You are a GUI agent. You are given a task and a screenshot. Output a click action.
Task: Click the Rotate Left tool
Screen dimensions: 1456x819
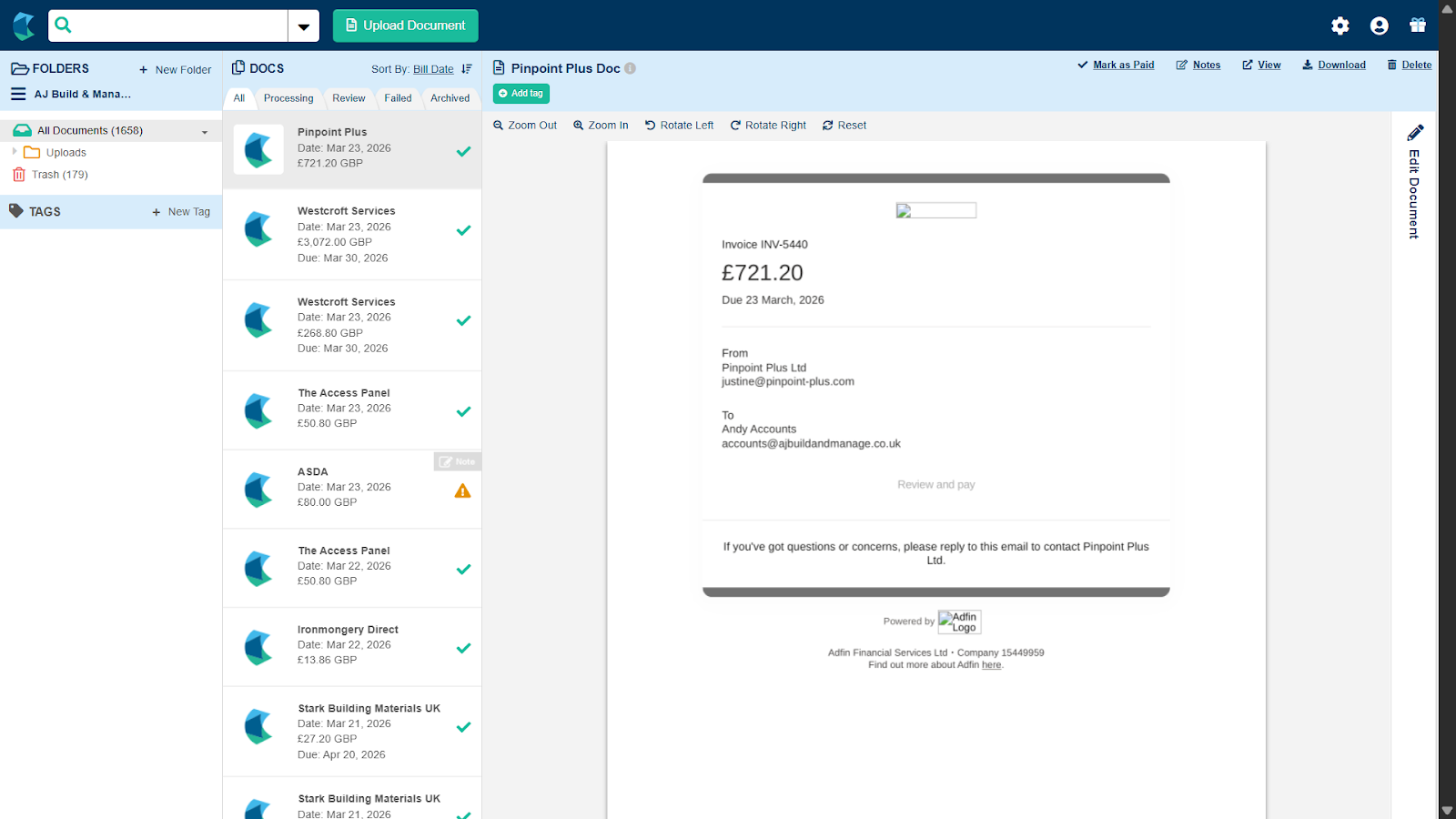tap(679, 126)
